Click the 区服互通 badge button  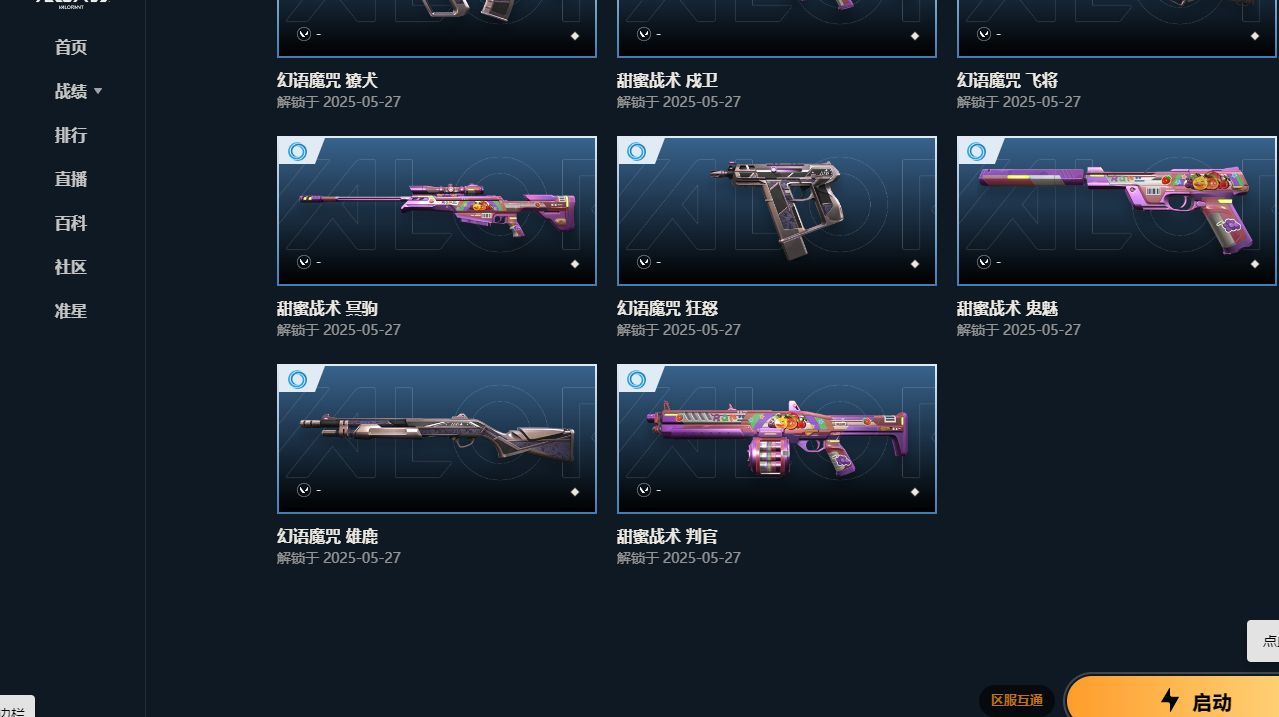coord(1016,700)
